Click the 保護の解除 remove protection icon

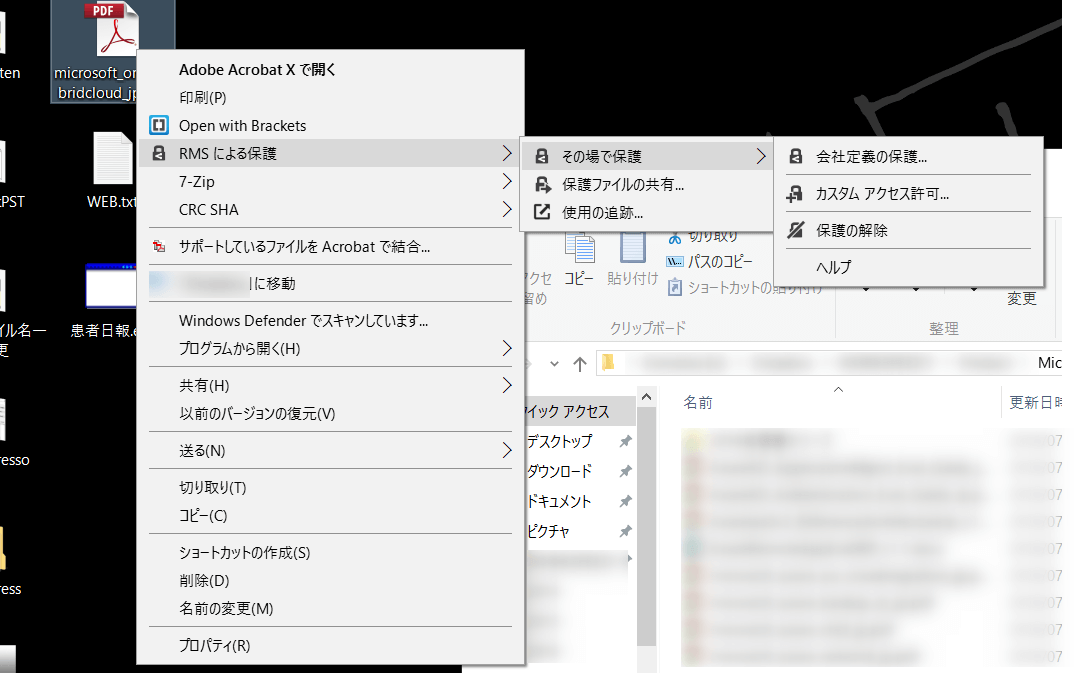(796, 230)
